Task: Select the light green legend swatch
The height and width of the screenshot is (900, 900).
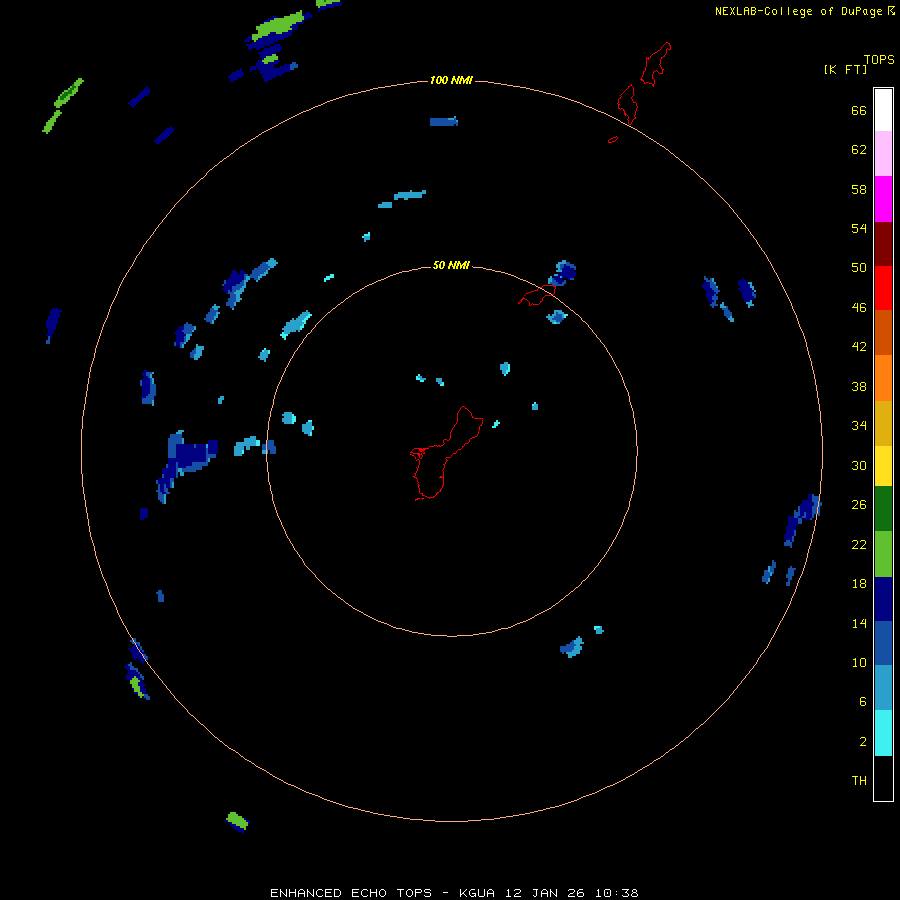Action: 883,554
